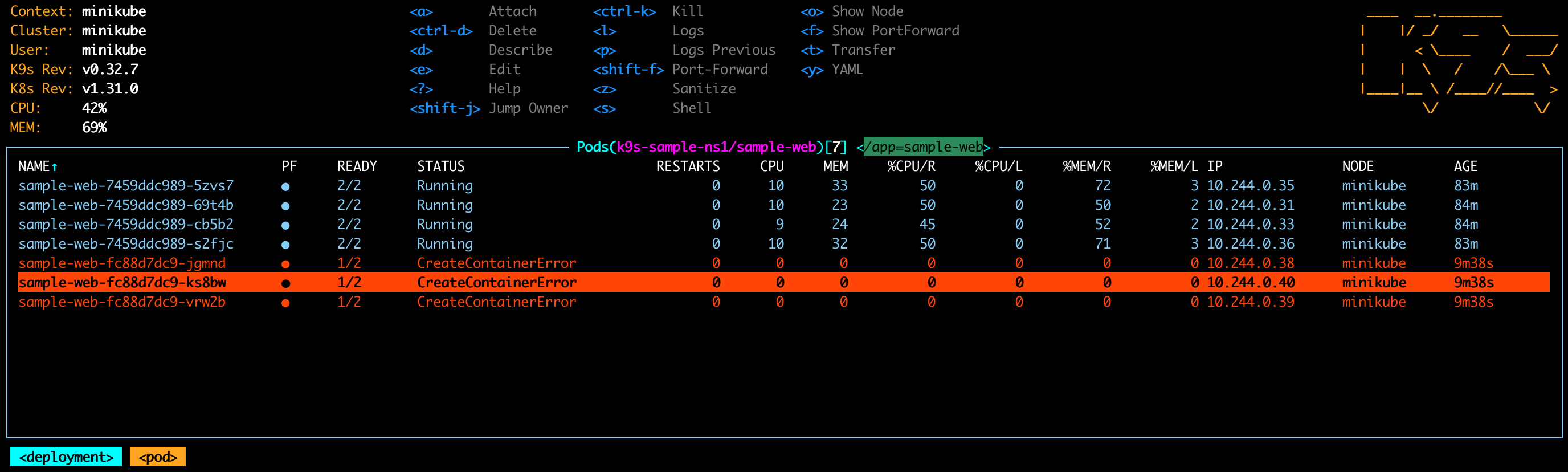Sort by the RESTARTS column header
The width and height of the screenshot is (1568, 472).
688,166
